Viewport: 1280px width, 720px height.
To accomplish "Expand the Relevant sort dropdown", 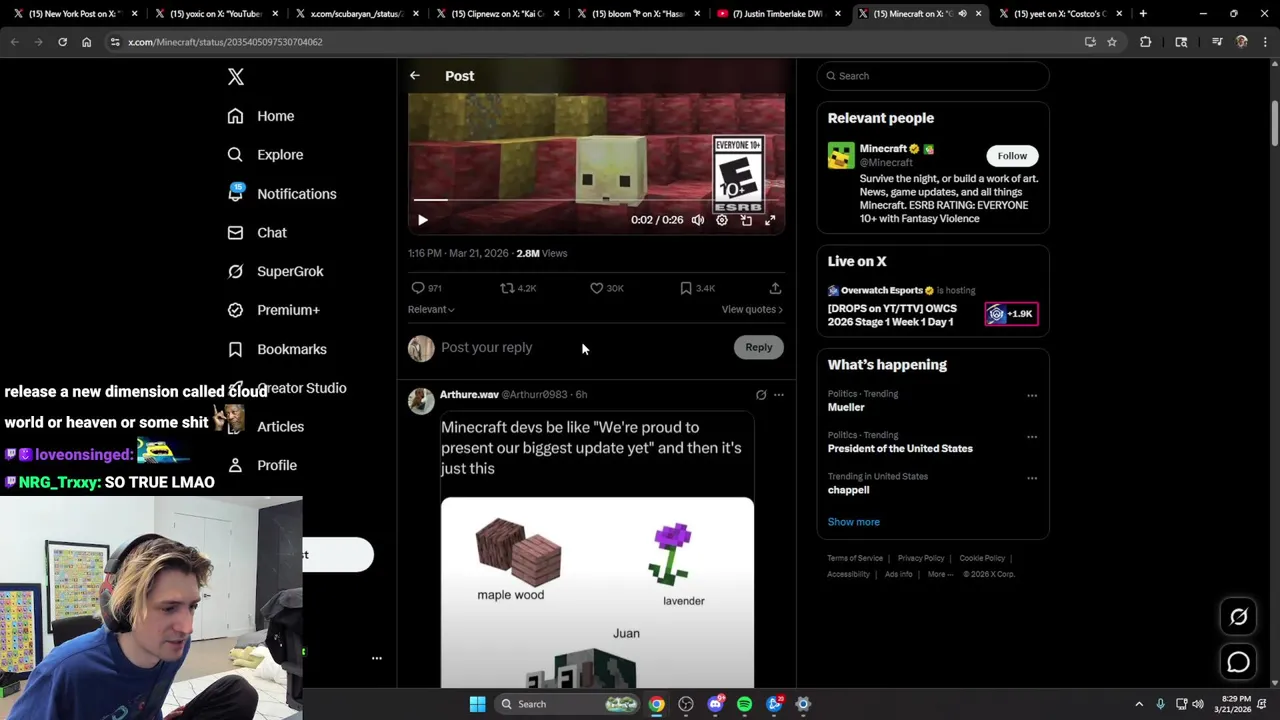I will (x=431, y=309).
